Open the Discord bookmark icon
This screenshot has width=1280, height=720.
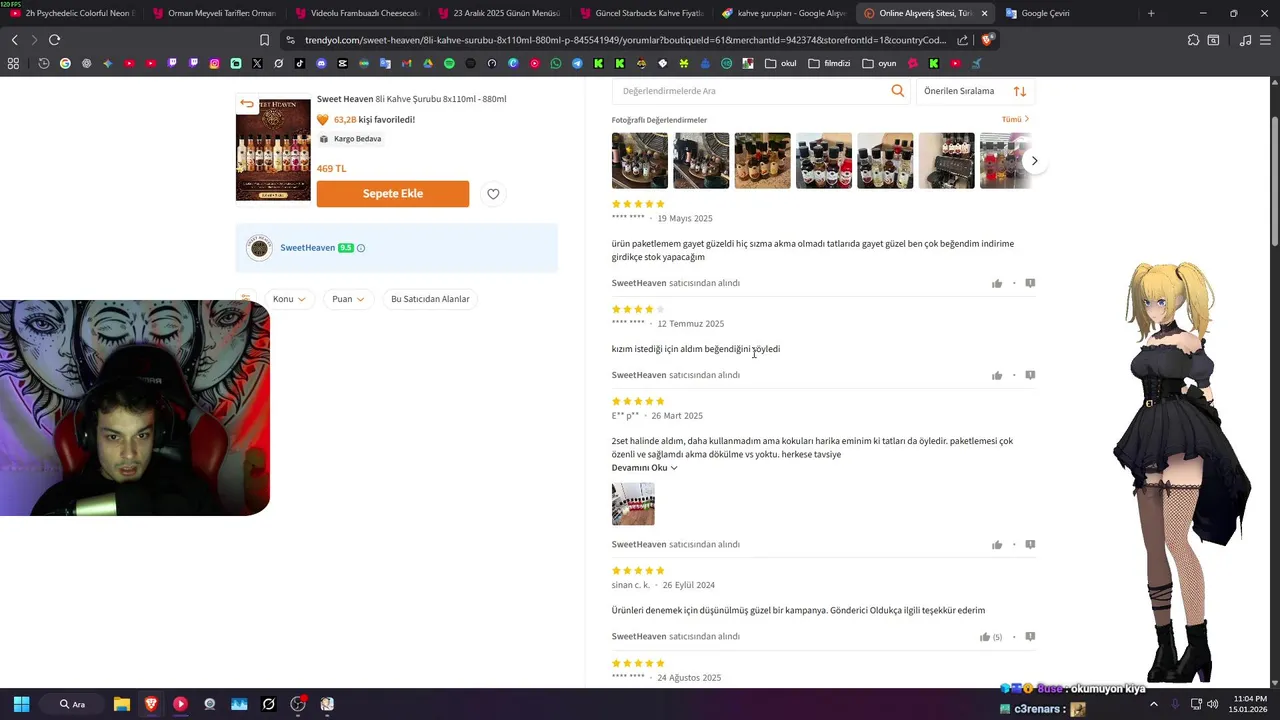click(321, 63)
